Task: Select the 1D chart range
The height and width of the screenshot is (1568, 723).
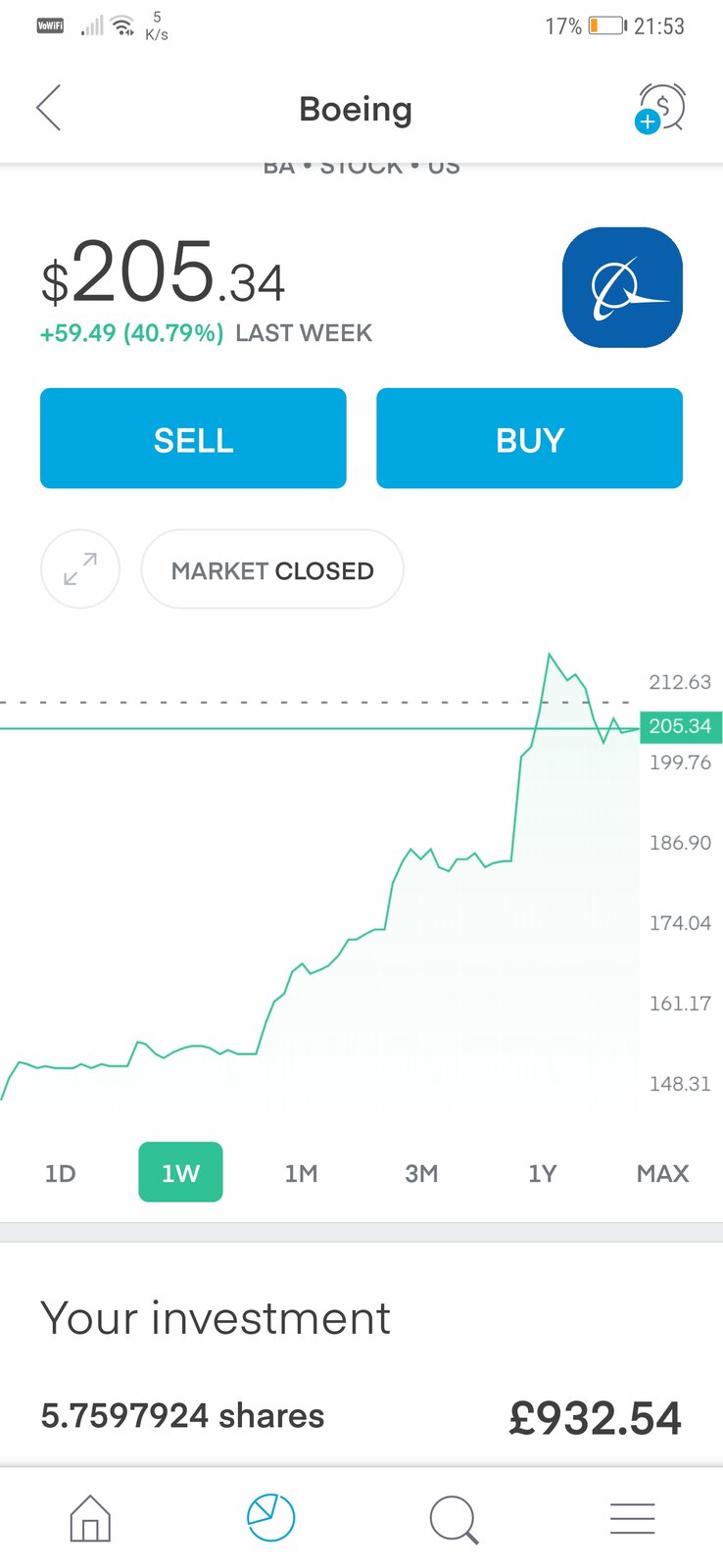Action: 60,1173
